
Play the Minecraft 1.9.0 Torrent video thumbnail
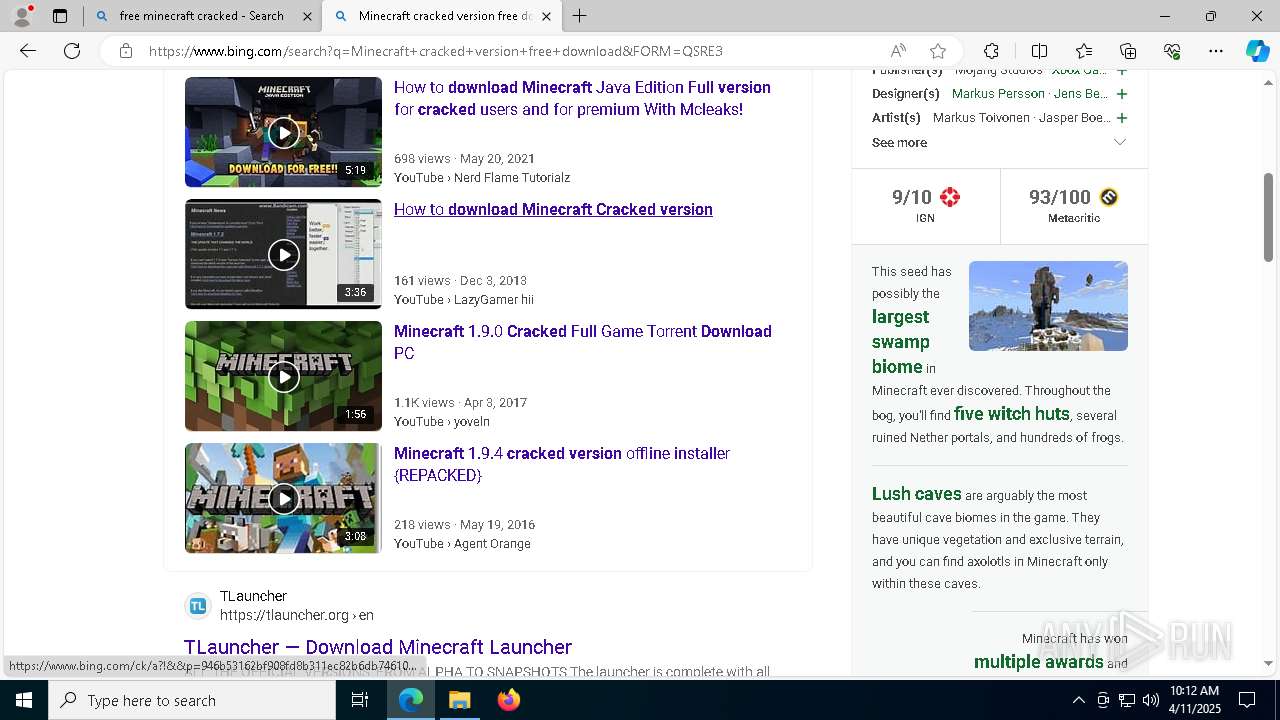point(283,376)
